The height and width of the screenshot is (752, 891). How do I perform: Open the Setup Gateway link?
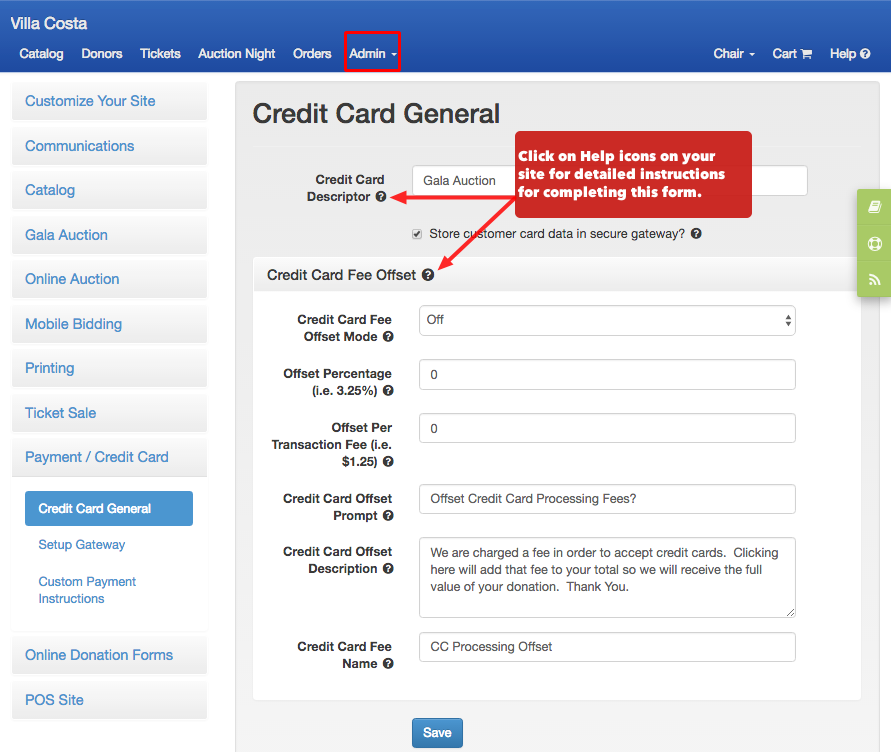[x=82, y=545]
